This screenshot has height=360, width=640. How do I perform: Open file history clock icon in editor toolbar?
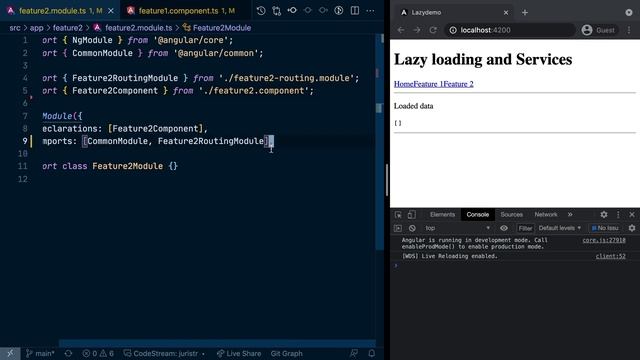pos(261,11)
